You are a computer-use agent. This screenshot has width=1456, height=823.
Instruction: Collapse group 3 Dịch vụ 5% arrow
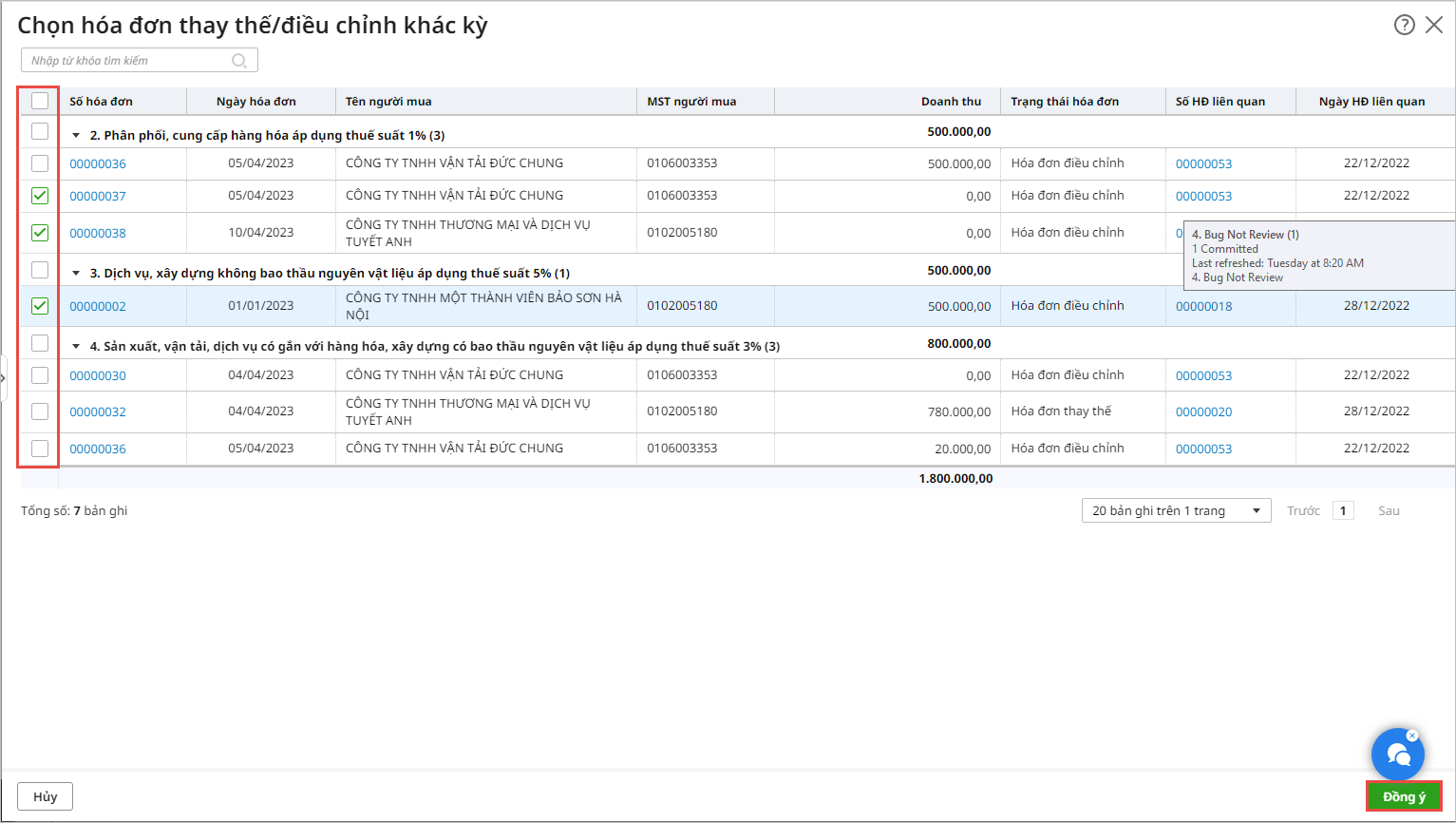(x=76, y=274)
